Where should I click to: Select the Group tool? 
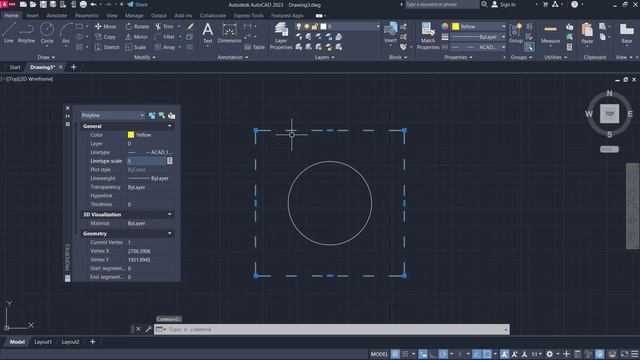click(x=516, y=33)
